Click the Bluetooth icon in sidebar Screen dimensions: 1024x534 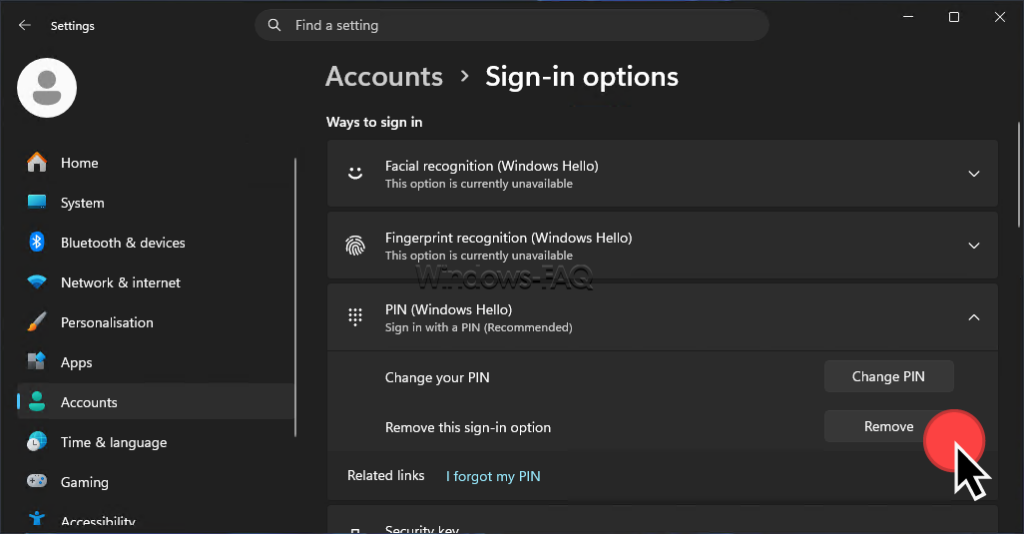coord(37,242)
